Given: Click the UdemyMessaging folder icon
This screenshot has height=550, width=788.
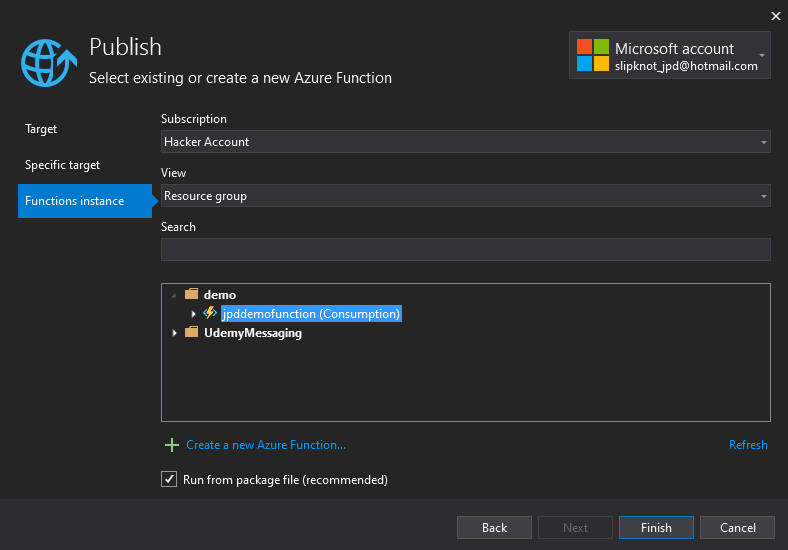Looking at the screenshot, I should (192, 333).
